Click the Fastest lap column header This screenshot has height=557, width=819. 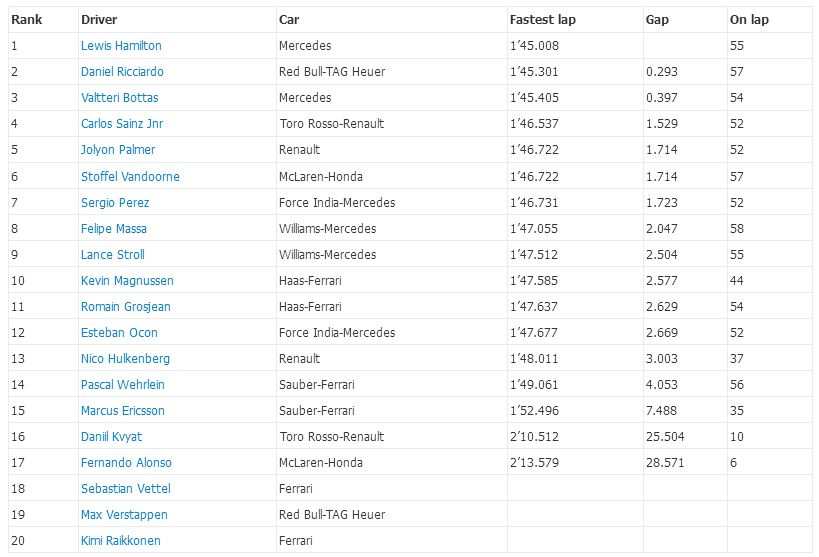tap(543, 20)
